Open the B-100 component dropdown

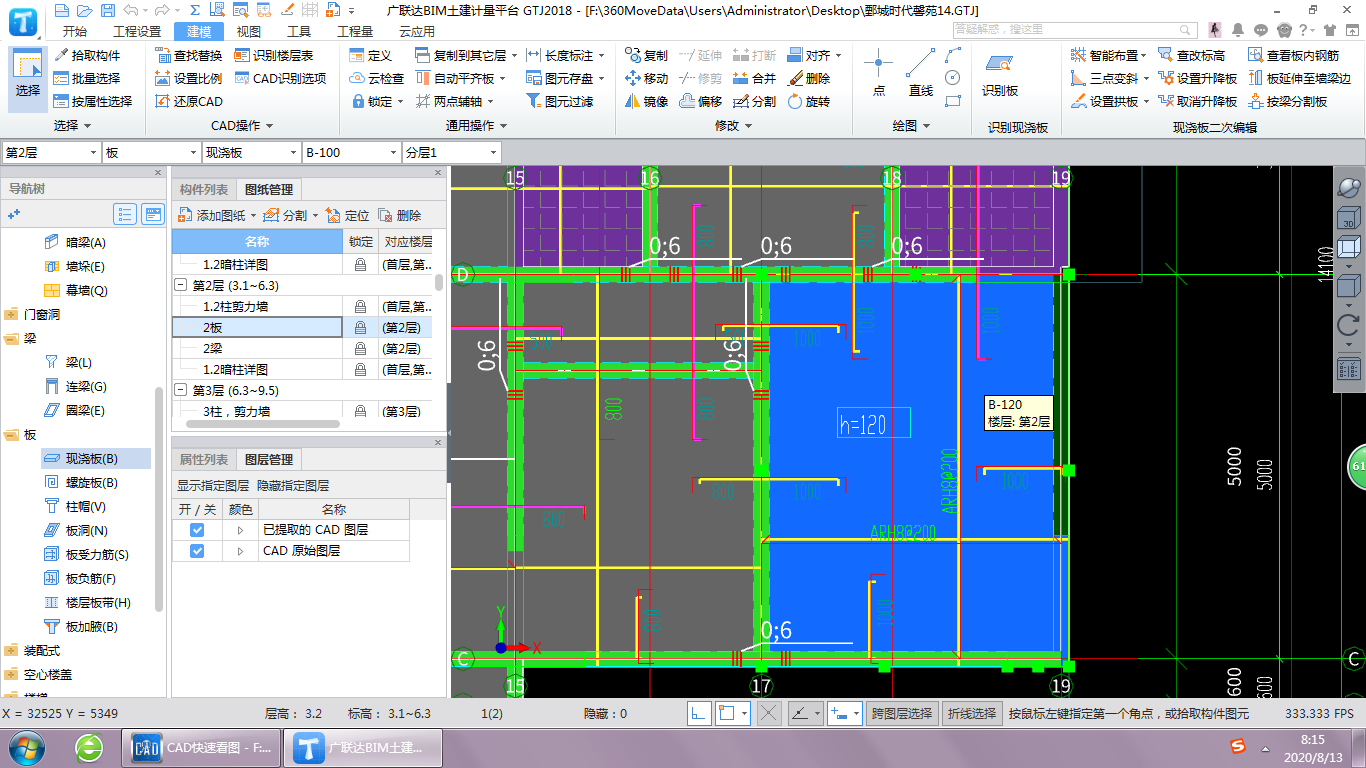click(393, 153)
